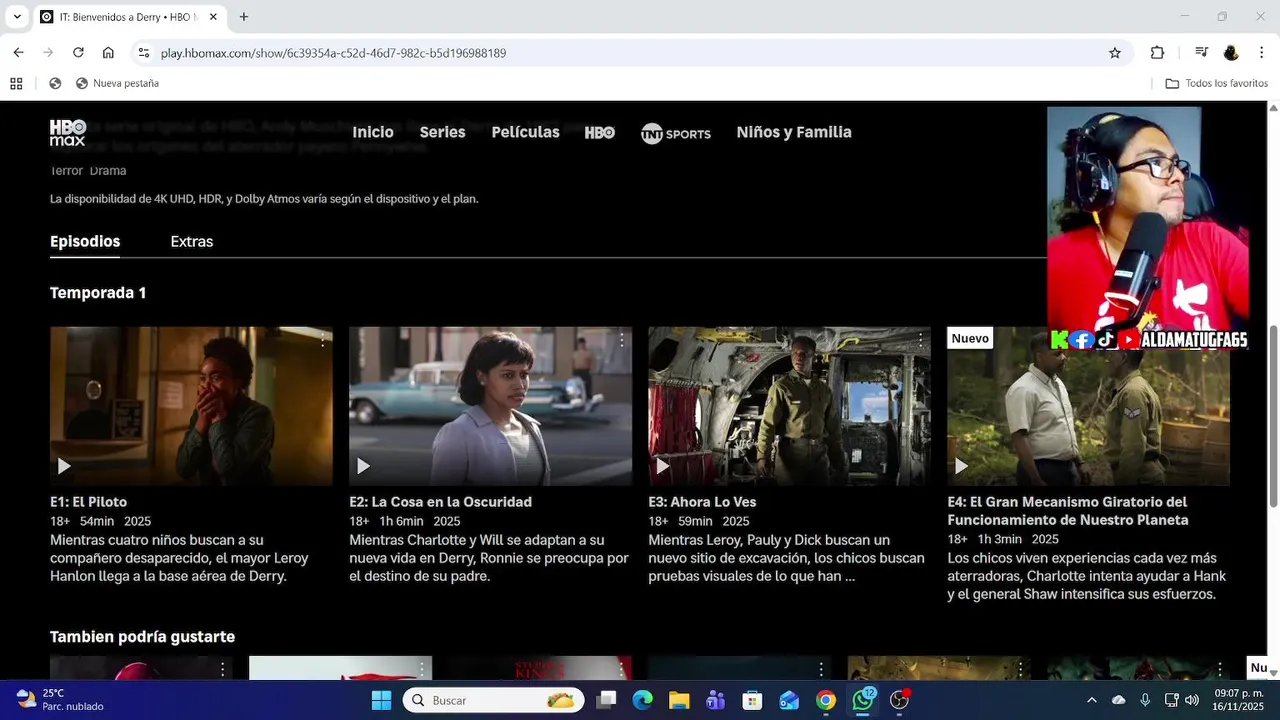The height and width of the screenshot is (720, 1280).
Task: Open a new browser tab
Action: click(244, 17)
